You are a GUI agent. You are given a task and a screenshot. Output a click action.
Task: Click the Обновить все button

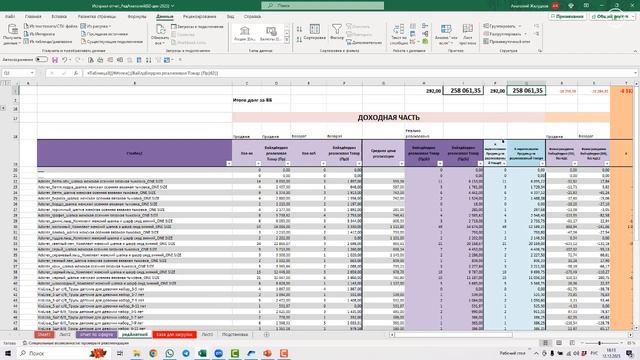(x=160, y=34)
